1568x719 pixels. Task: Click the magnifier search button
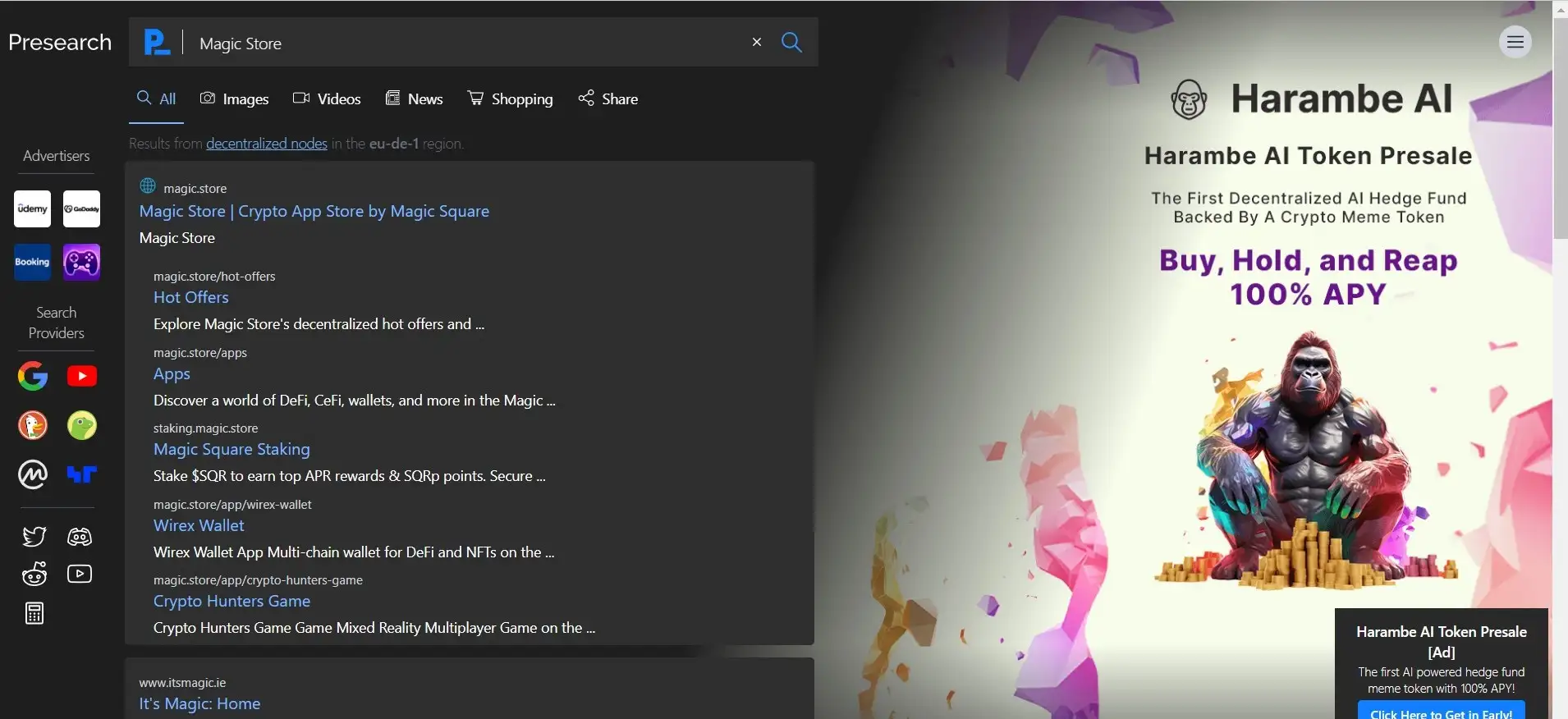point(791,42)
